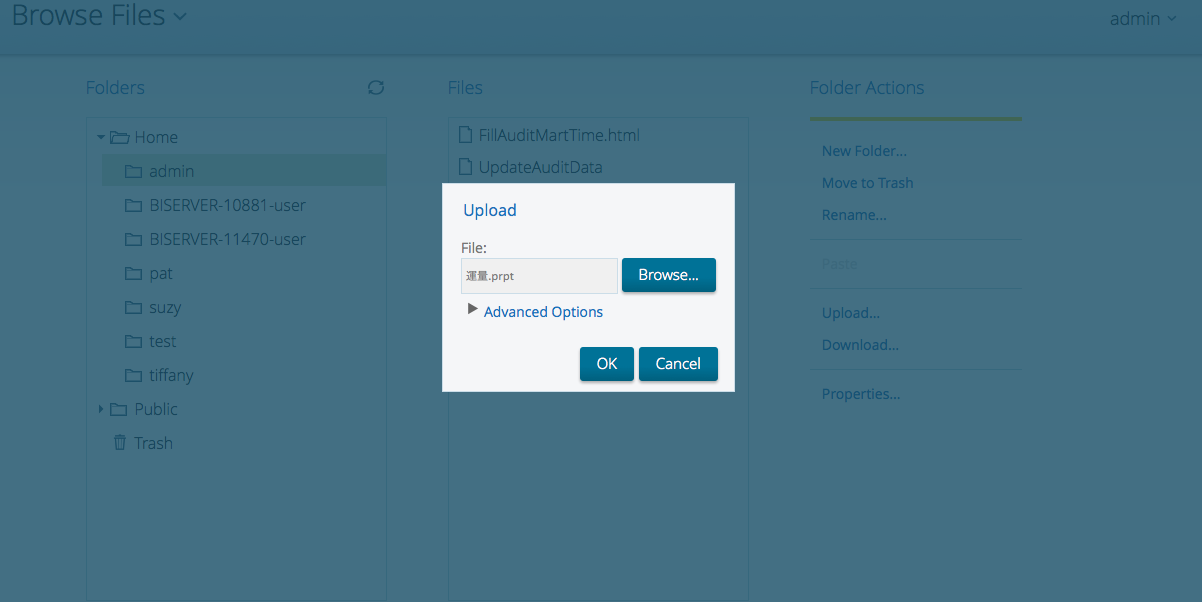The width and height of the screenshot is (1202, 602).
Task: Open the admin user menu
Action: pyautogui.click(x=1143, y=19)
